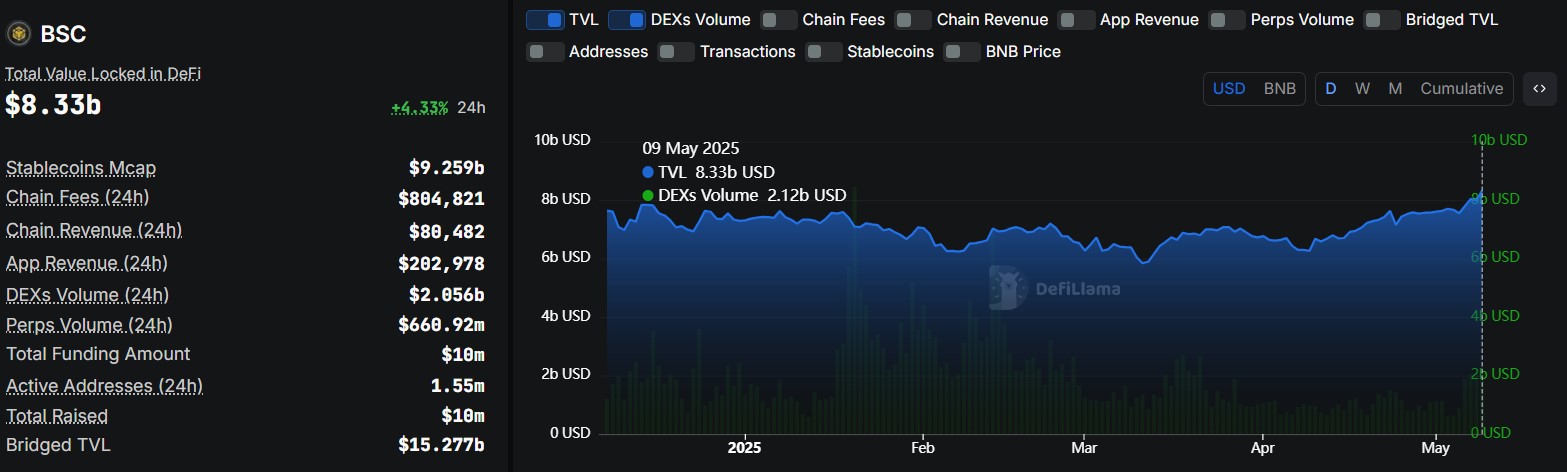Show Transactions on the chart
Image resolution: width=1567 pixels, height=472 pixels.
coord(676,51)
